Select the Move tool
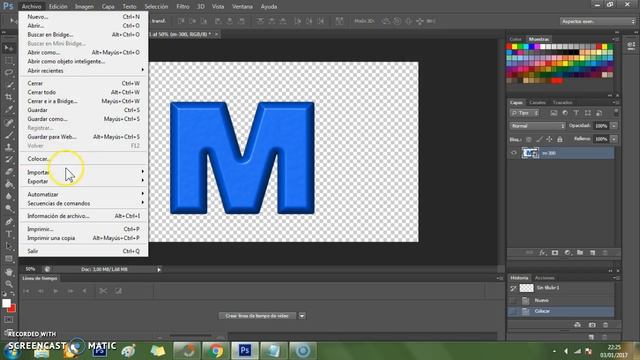 [x=9, y=48]
